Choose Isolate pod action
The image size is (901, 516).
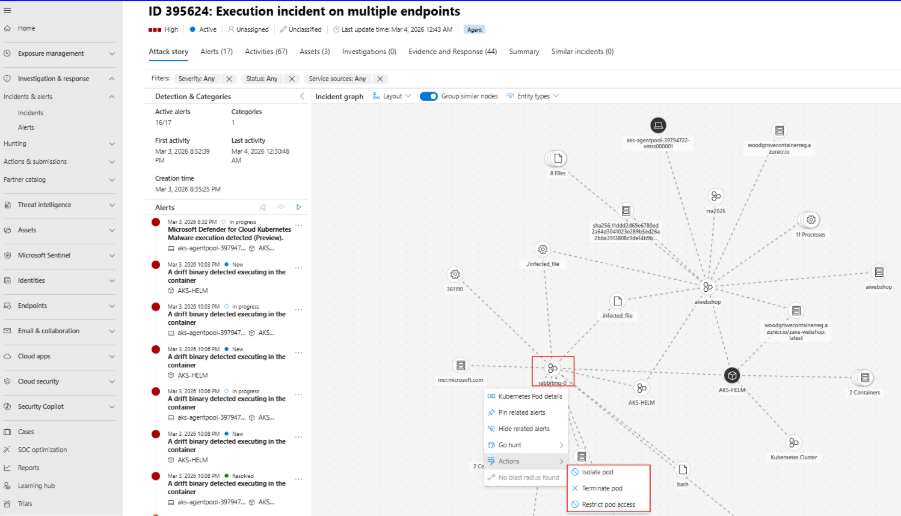pyautogui.click(x=609, y=472)
